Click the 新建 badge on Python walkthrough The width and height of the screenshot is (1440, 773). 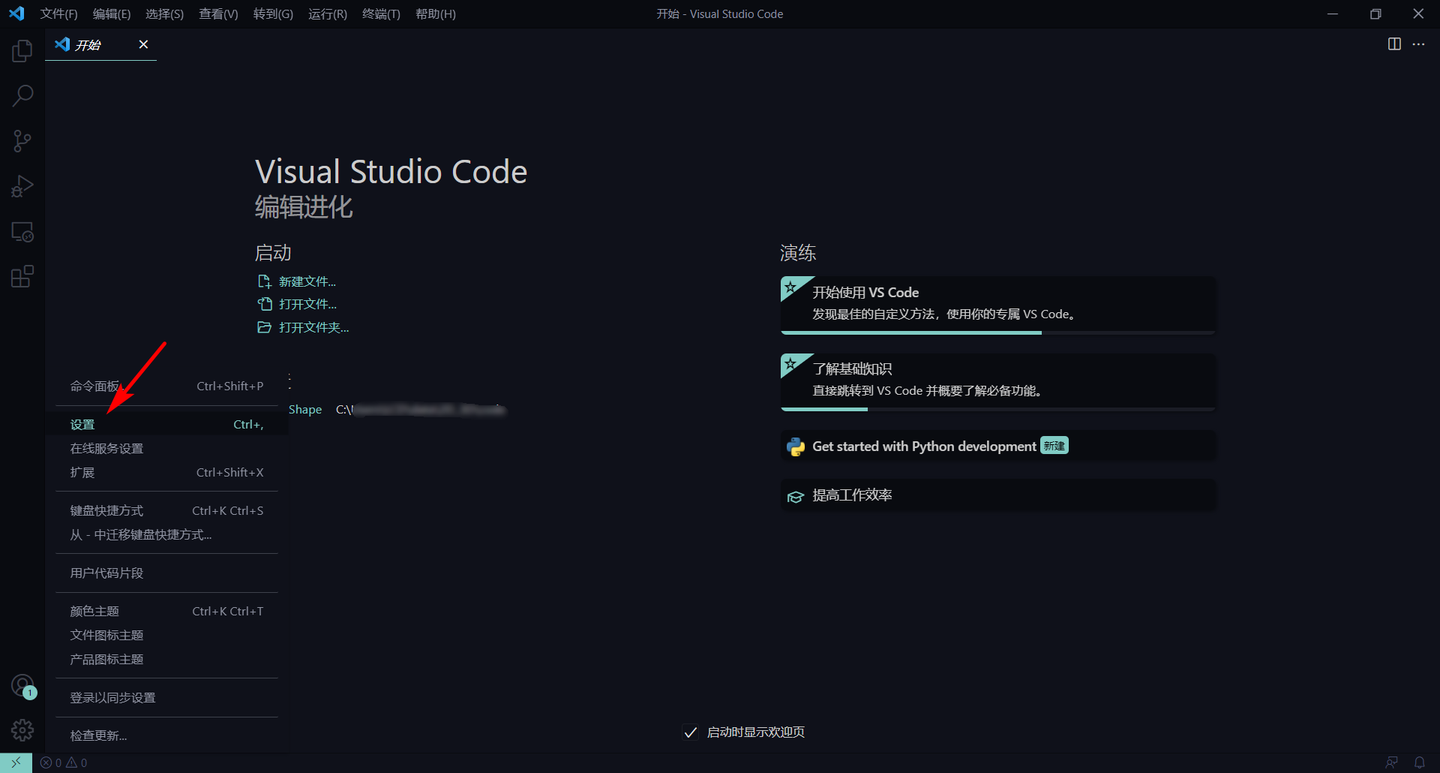(1054, 446)
